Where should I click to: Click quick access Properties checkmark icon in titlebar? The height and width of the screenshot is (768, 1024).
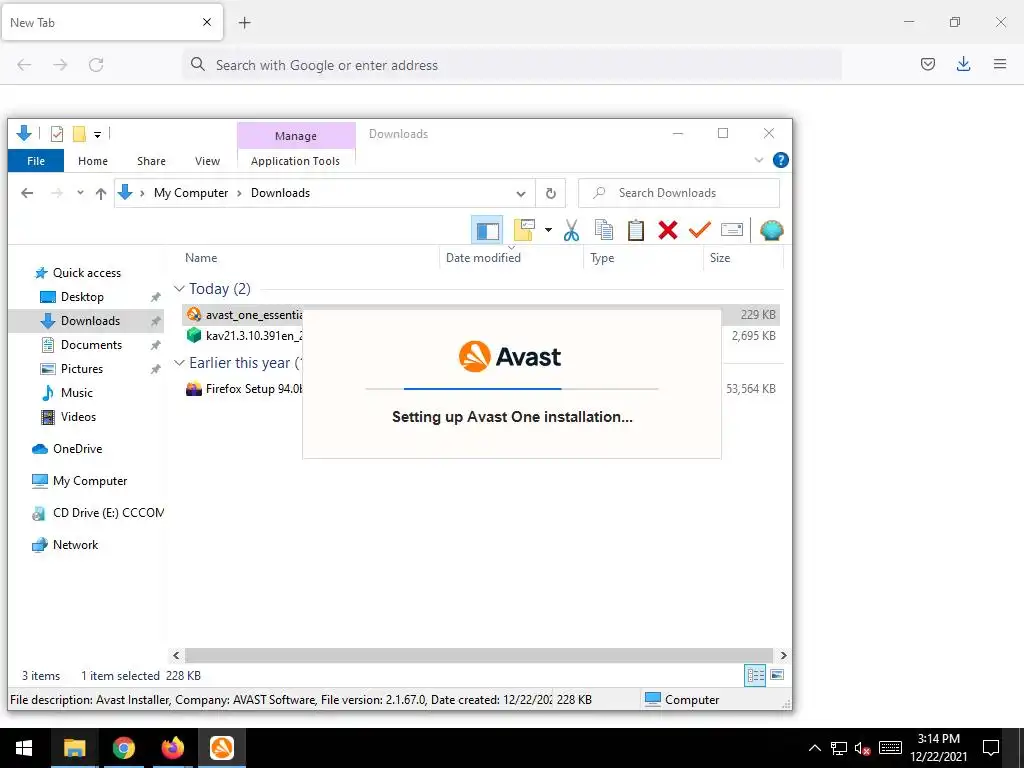point(57,134)
